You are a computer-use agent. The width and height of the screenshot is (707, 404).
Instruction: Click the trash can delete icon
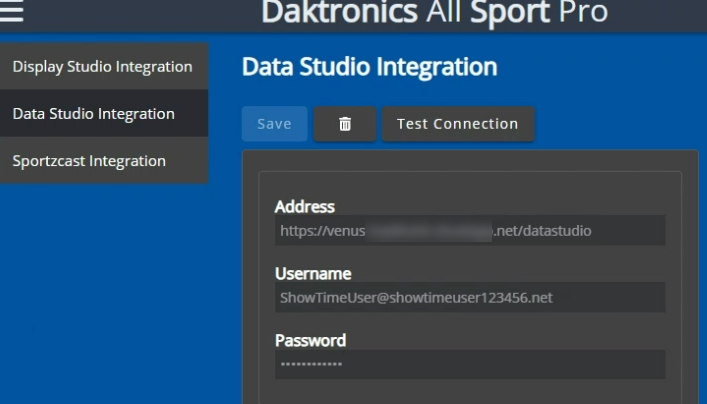click(345, 124)
